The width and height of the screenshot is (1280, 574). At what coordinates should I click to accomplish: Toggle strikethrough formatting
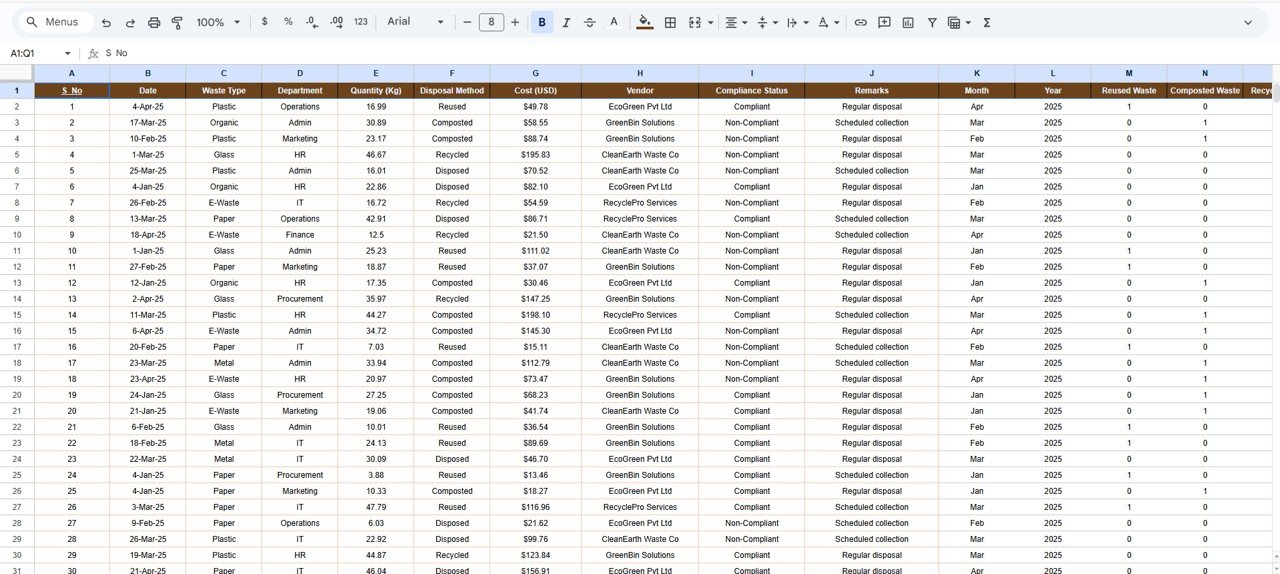590,22
